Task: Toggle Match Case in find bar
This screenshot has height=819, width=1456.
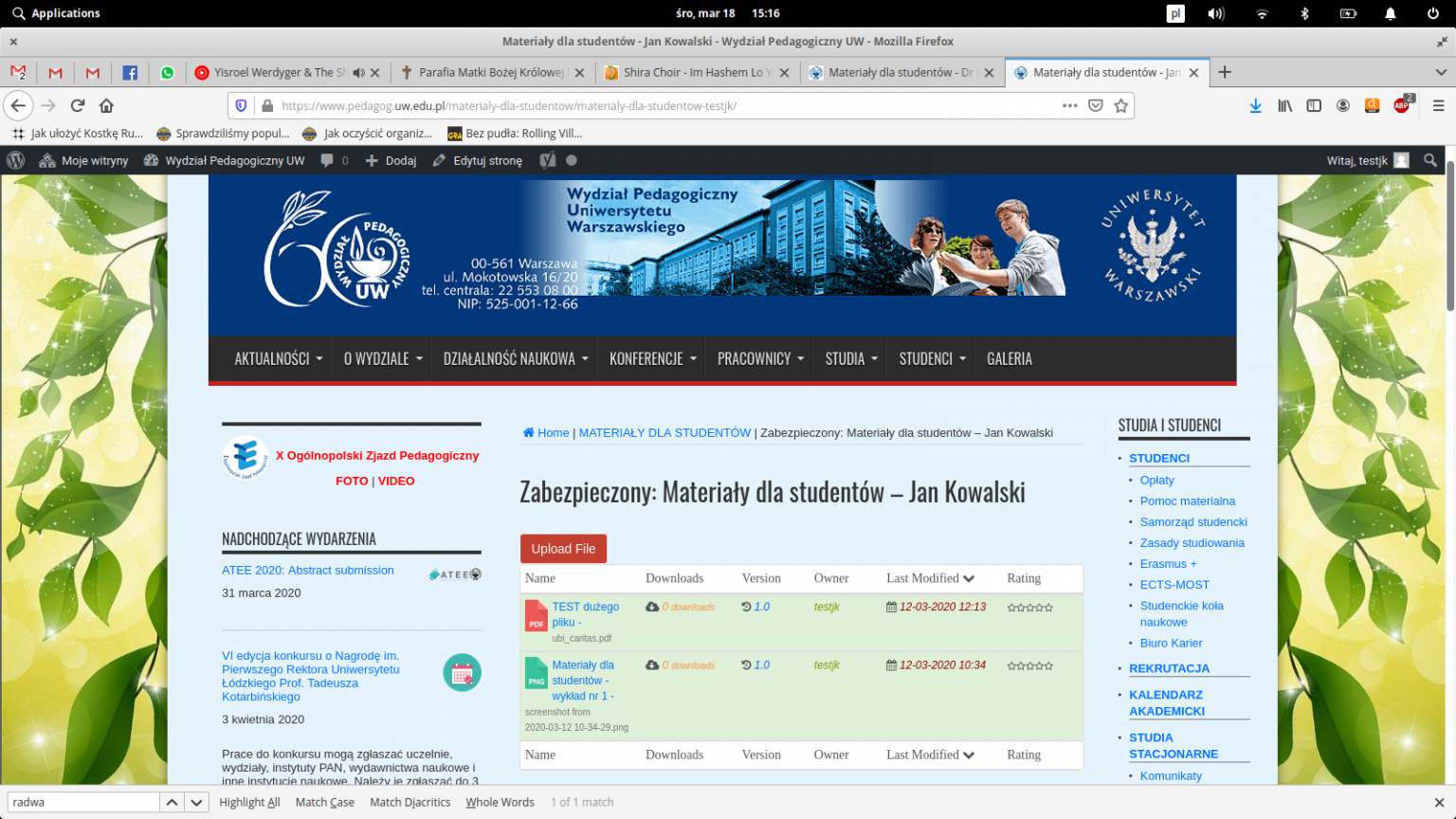Action: coord(325,802)
